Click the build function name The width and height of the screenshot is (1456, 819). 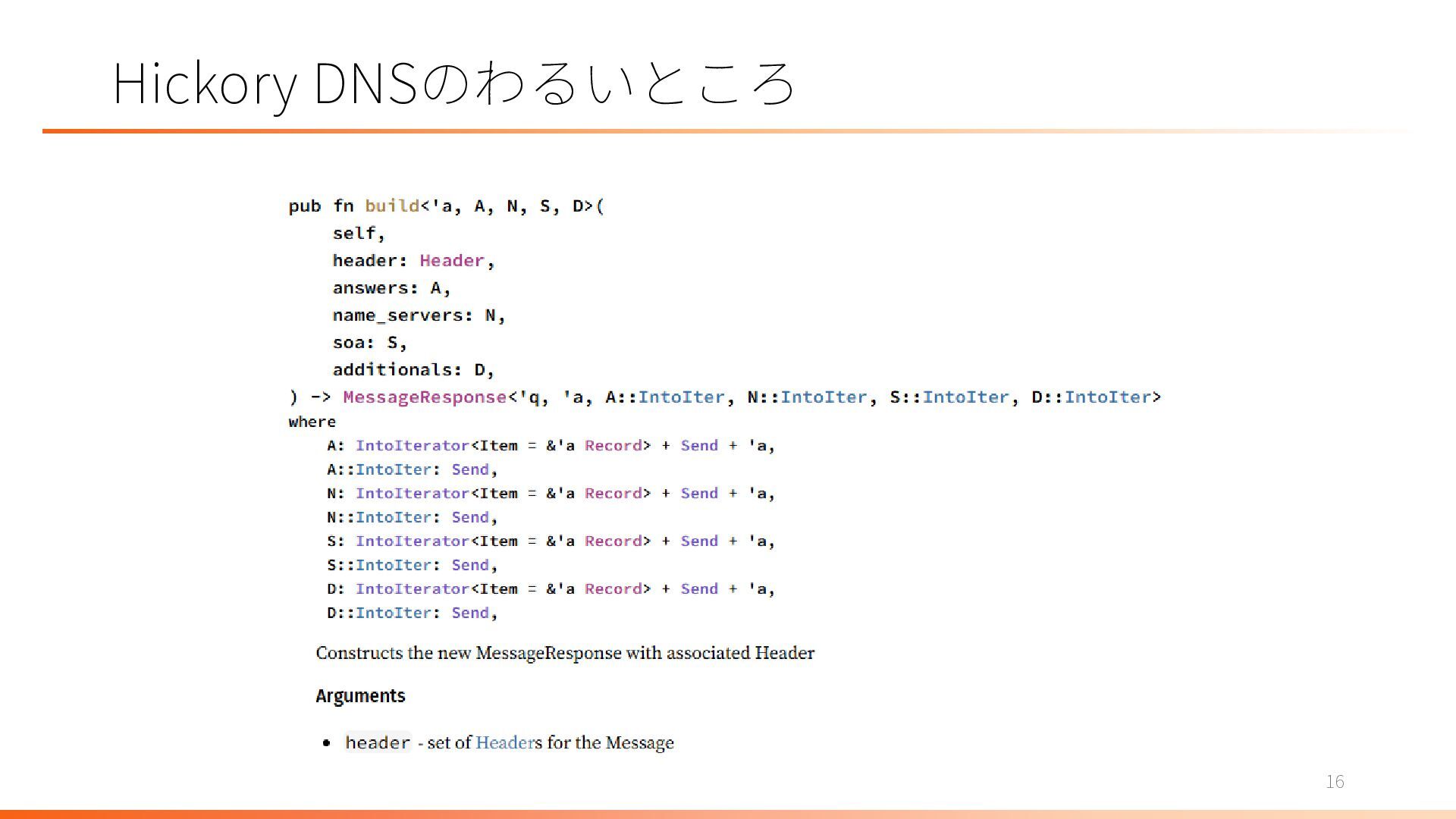pyautogui.click(x=392, y=206)
